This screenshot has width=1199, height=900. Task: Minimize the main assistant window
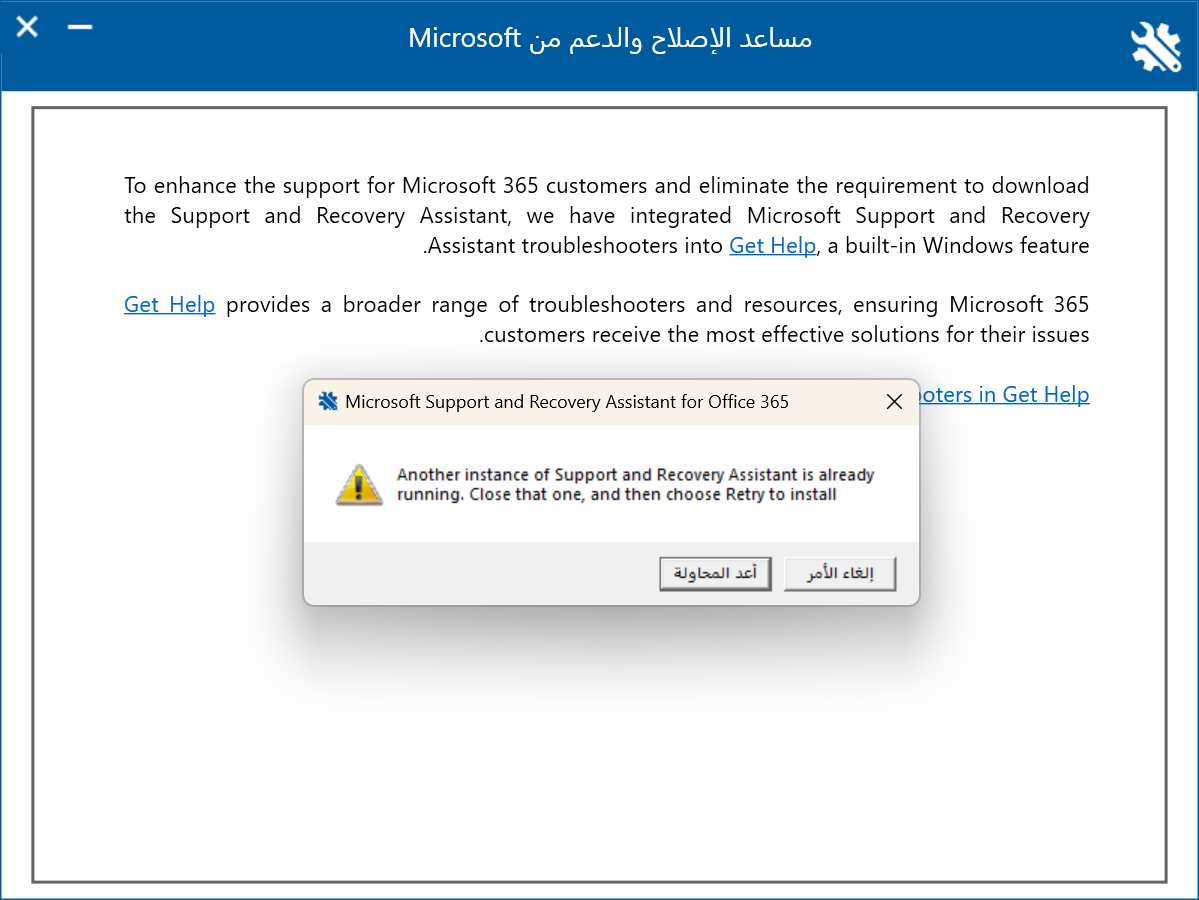tap(80, 28)
